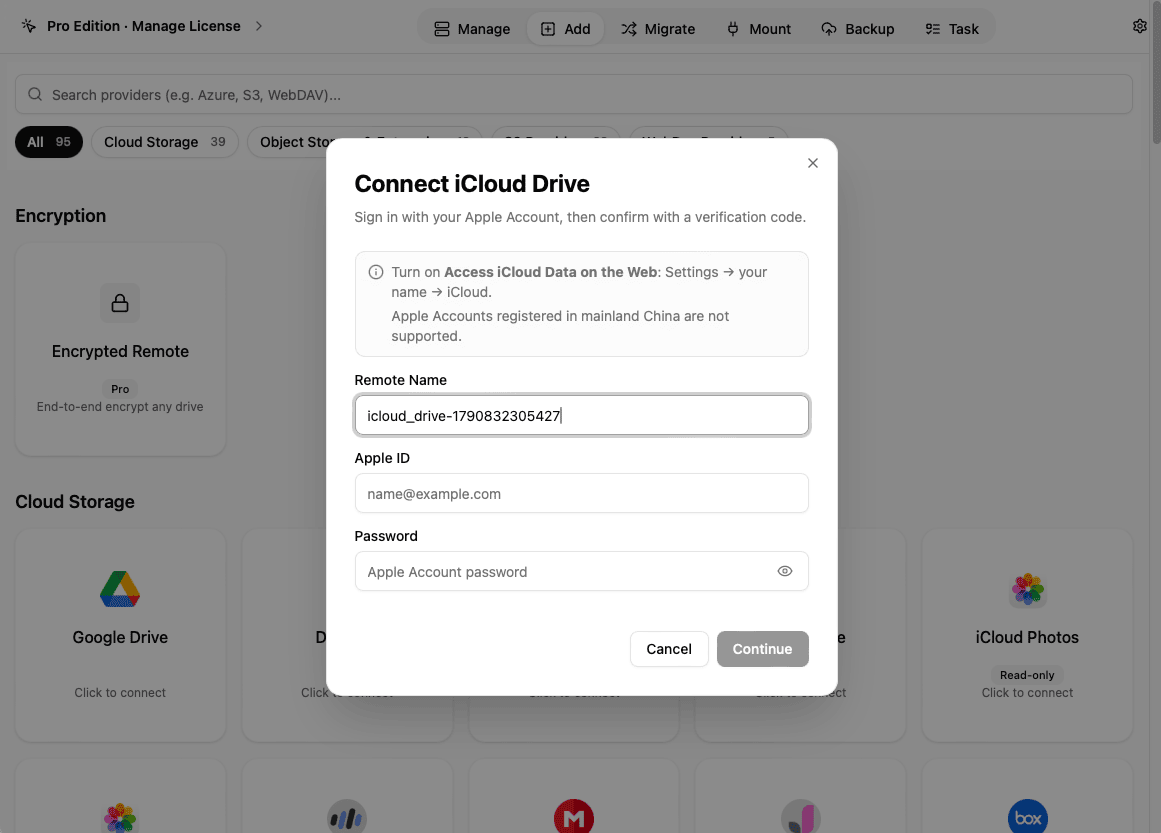The image size is (1161, 833).
Task: Click the Mount plug icon
Action: pos(733,29)
